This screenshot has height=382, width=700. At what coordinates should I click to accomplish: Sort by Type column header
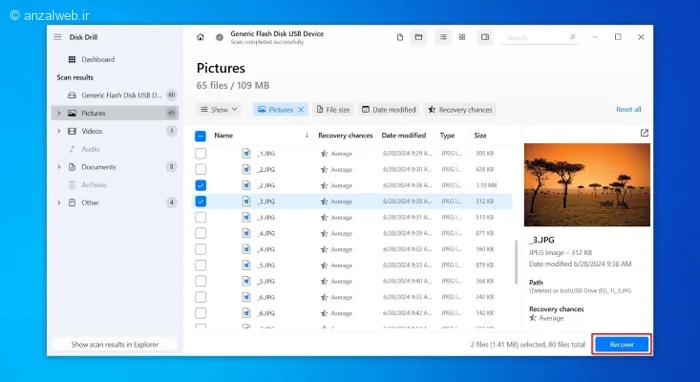coord(447,135)
